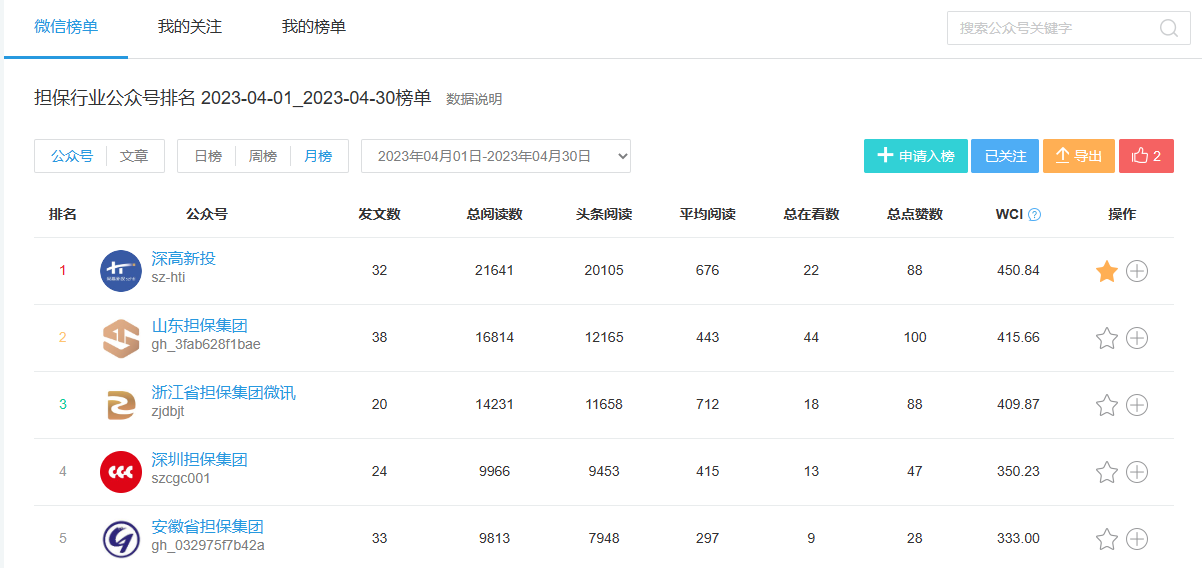Click account ID zjdbjt
Image resolution: width=1202 pixels, height=568 pixels.
pyautogui.click(x=168, y=412)
